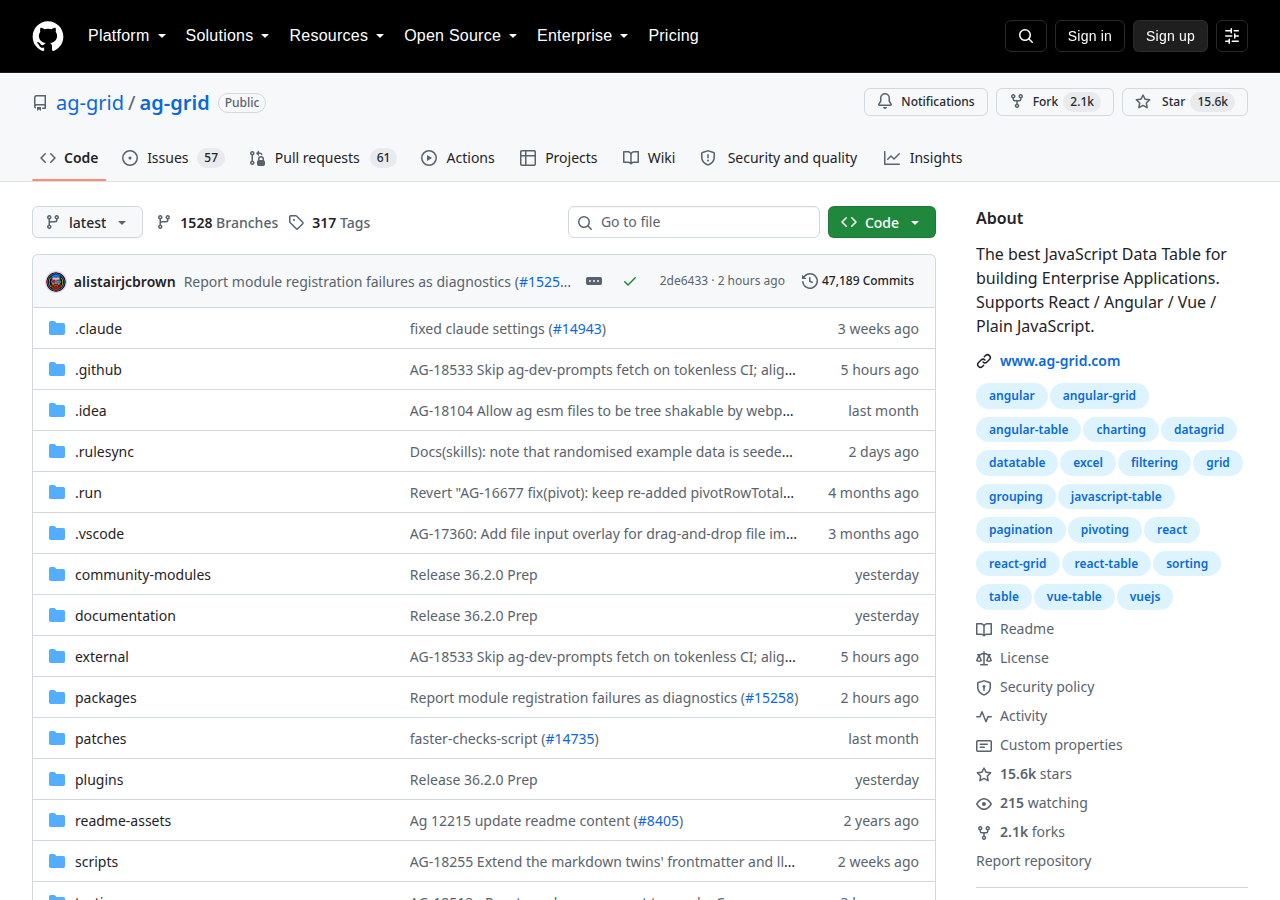Click the Notifications bell button
Screen dimensions: 1280x900
(x=926, y=102)
